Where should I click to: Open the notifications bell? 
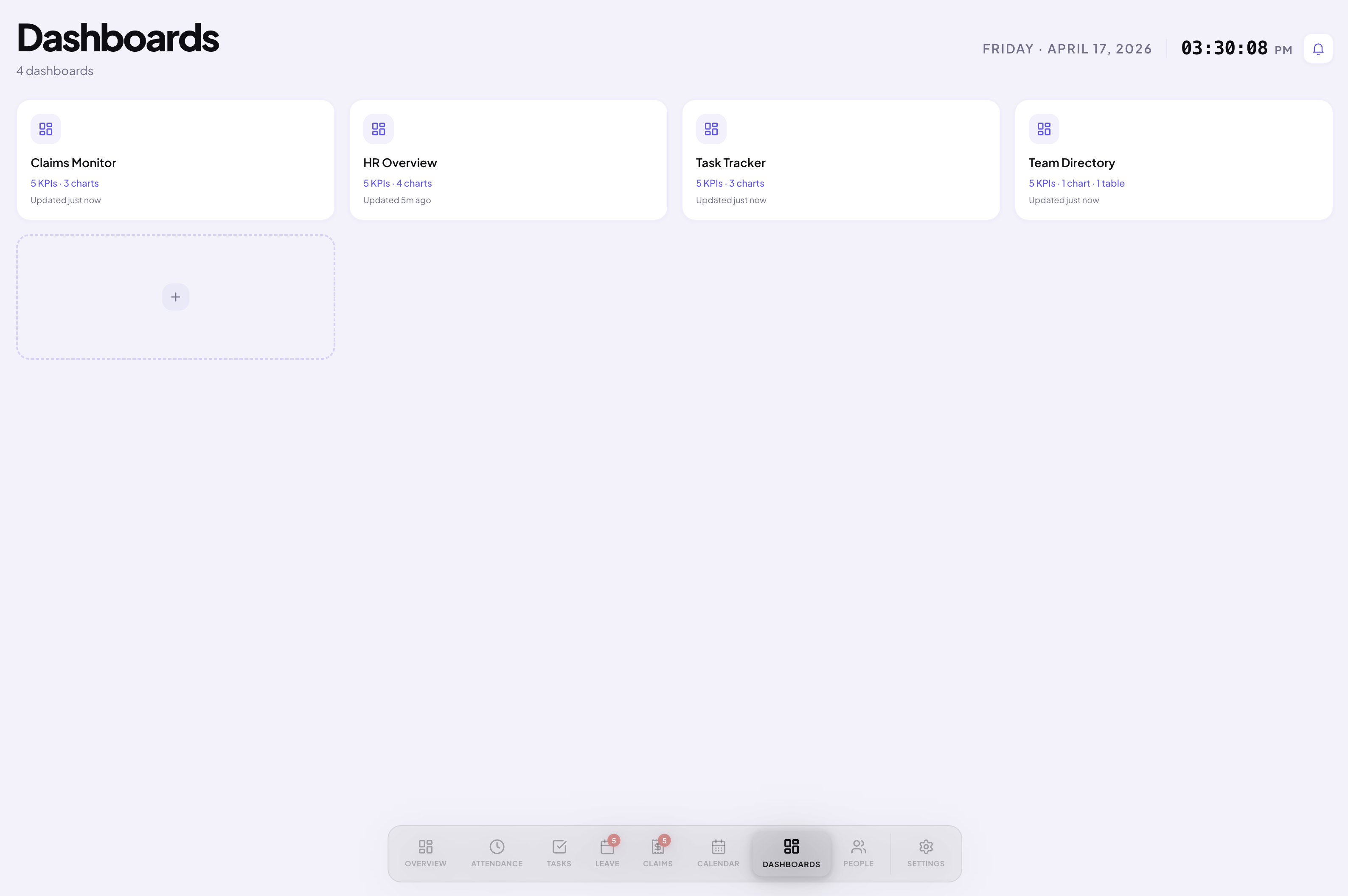coord(1318,48)
